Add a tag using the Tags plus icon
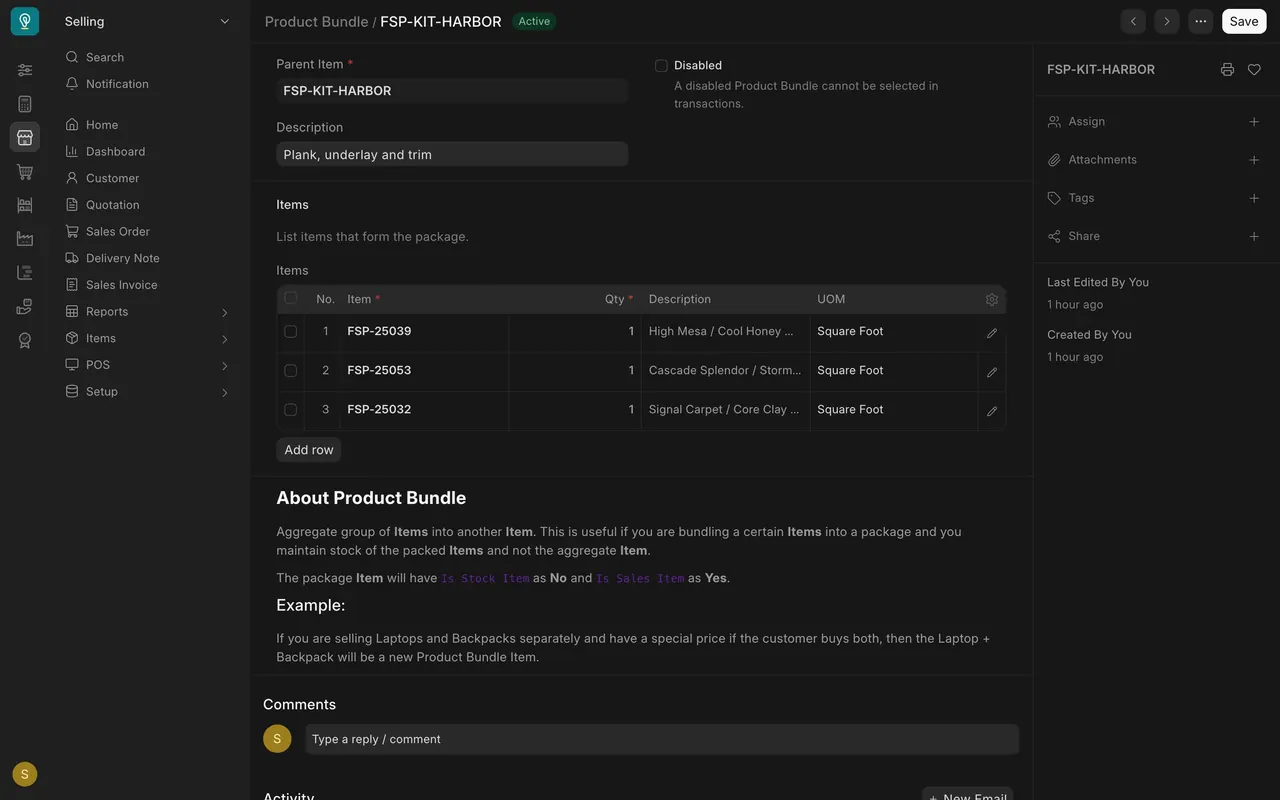1280x800 pixels. (x=1254, y=198)
